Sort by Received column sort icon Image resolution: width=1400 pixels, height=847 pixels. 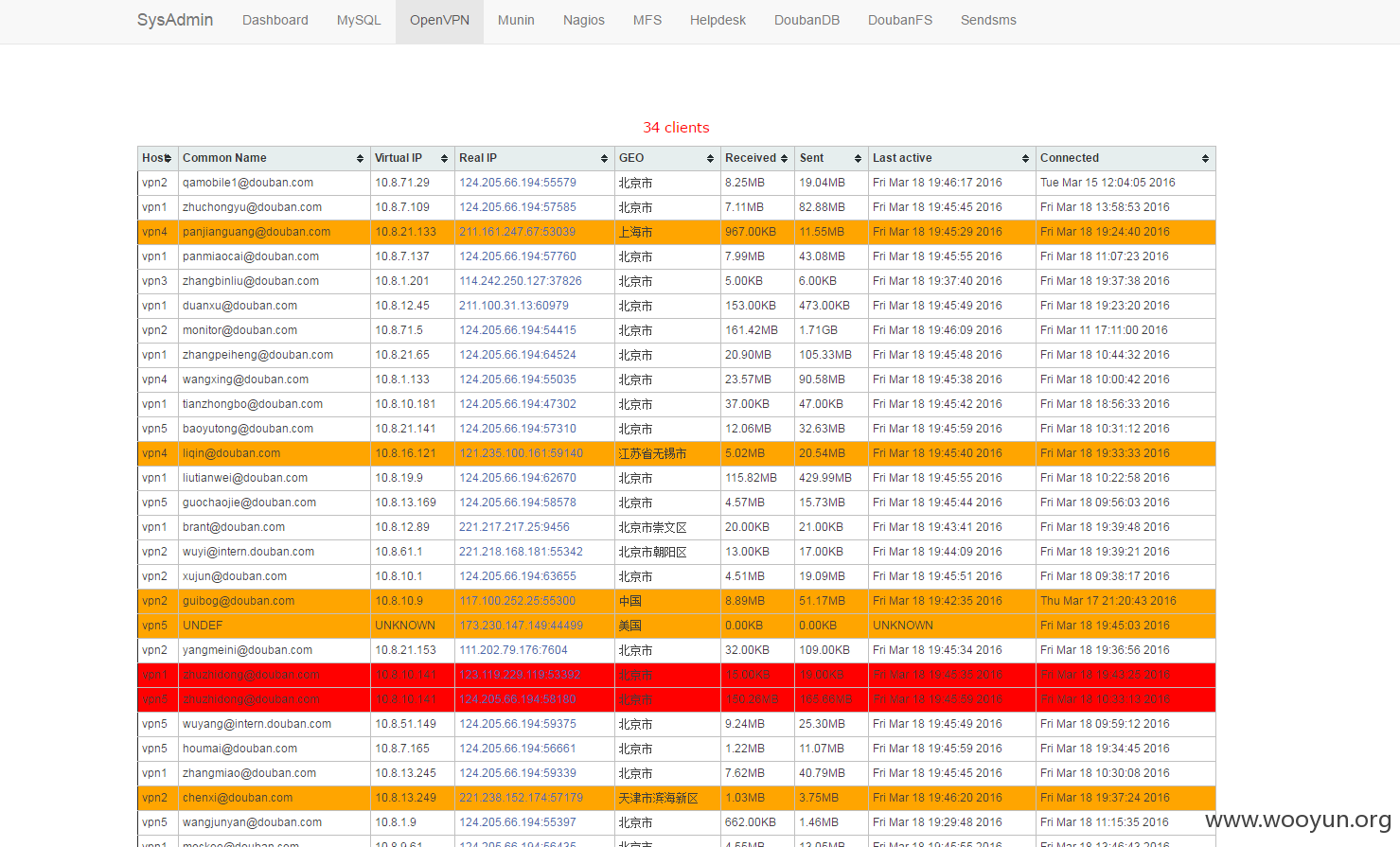click(784, 158)
